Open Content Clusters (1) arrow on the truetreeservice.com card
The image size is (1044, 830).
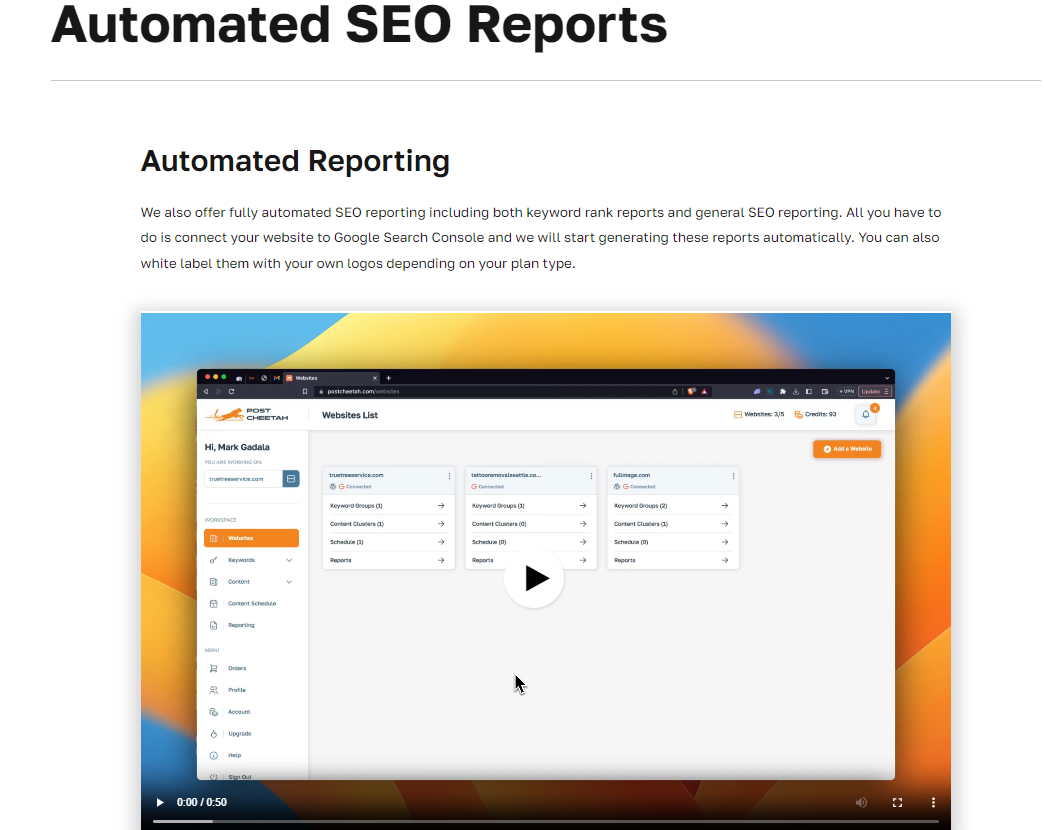pos(441,524)
